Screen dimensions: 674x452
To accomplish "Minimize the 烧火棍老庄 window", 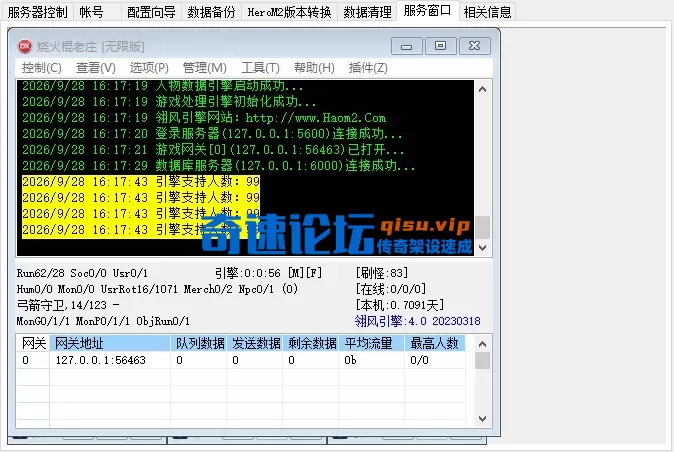I will click(x=407, y=46).
